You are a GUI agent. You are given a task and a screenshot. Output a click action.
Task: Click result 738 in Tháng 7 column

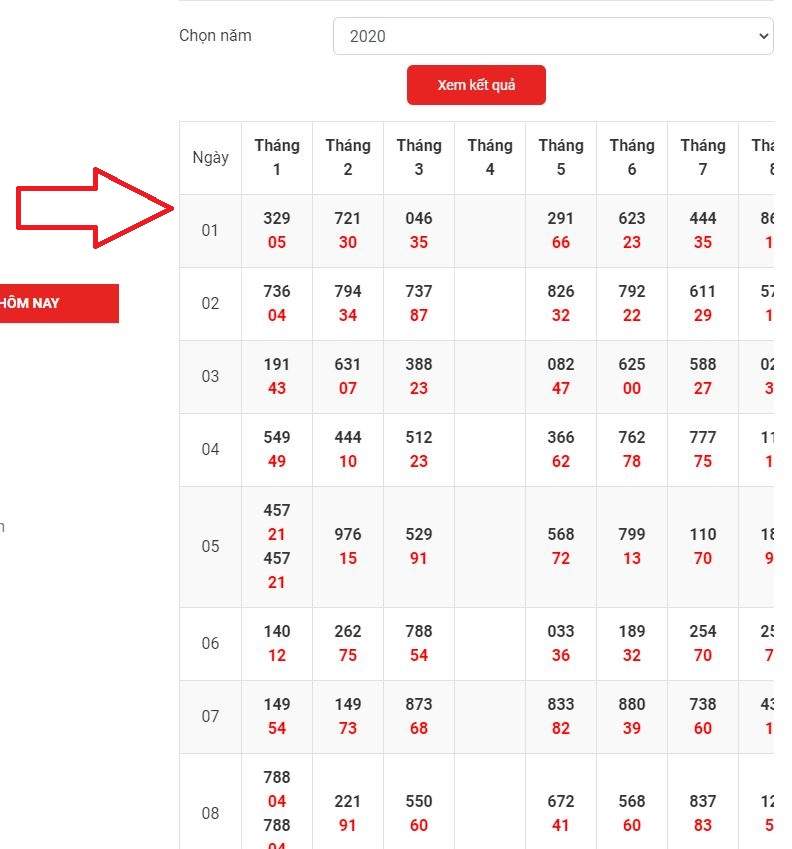pos(703,704)
